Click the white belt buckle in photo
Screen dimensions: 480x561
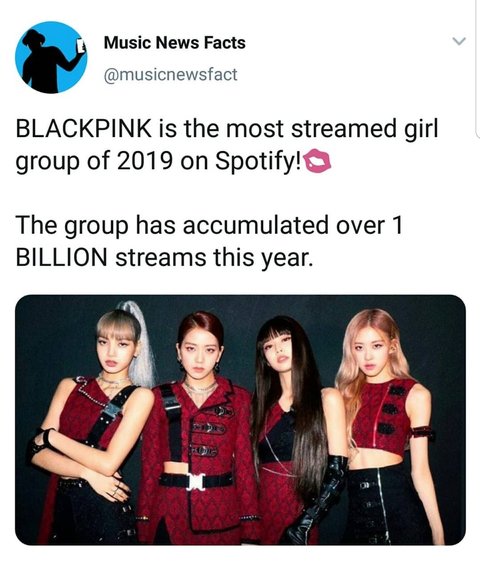coord(195,481)
